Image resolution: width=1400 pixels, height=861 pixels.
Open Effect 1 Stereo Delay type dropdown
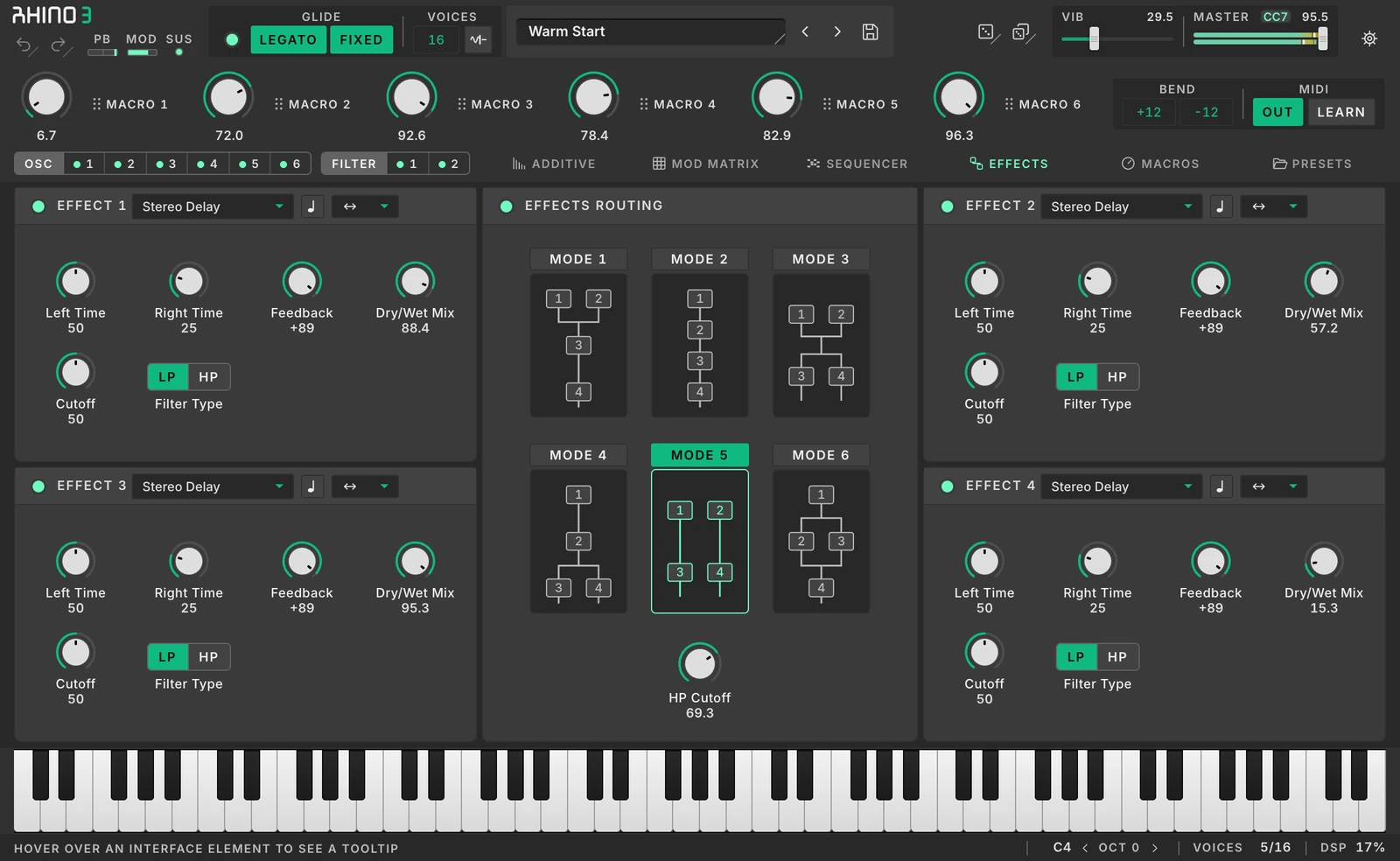[x=213, y=206]
